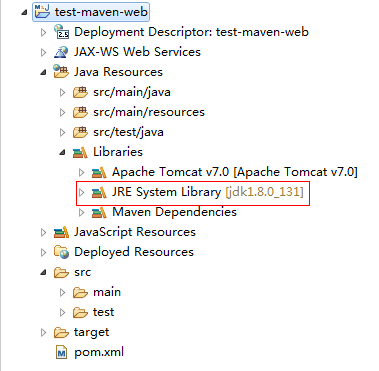
Task: Expand the Maven Dependencies node
Action: tap(81, 212)
